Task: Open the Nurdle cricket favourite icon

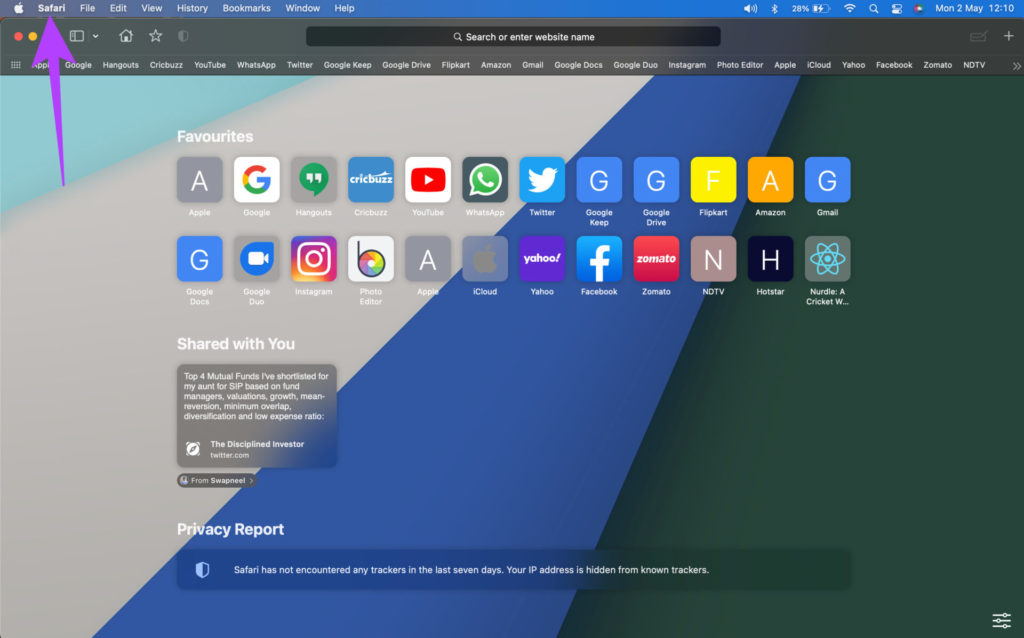Action: (x=827, y=259)
